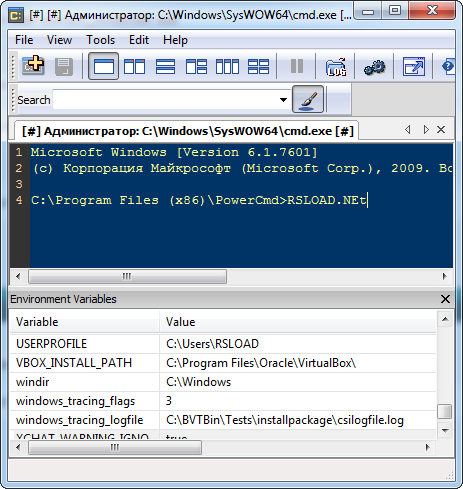463x489 pixels.
Task: Click the previous tab arrow
Action: point(407,129)
